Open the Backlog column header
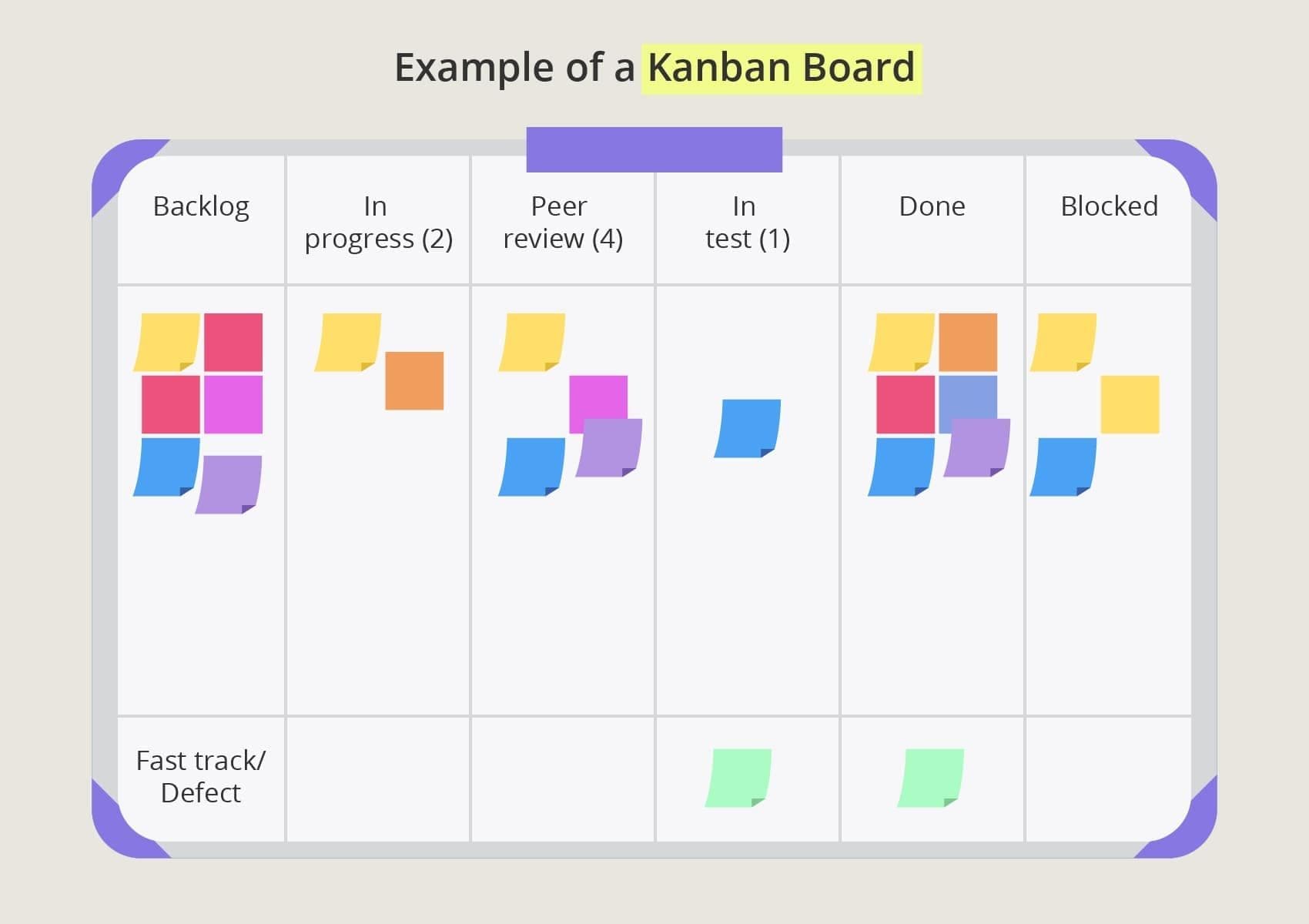1309x924 pixels. 201,206
